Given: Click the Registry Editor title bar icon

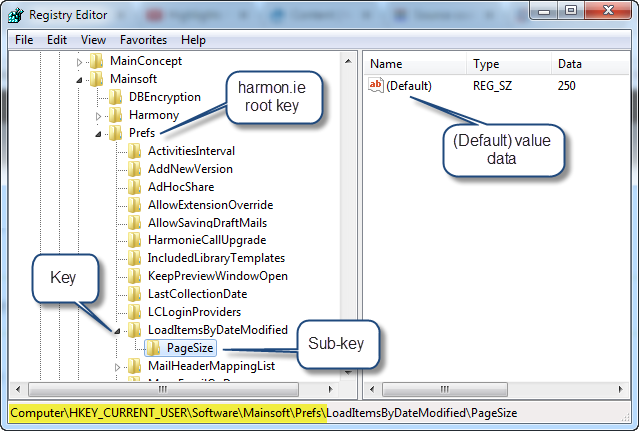Looking at the screenshot, I should [x=16, y=15].
